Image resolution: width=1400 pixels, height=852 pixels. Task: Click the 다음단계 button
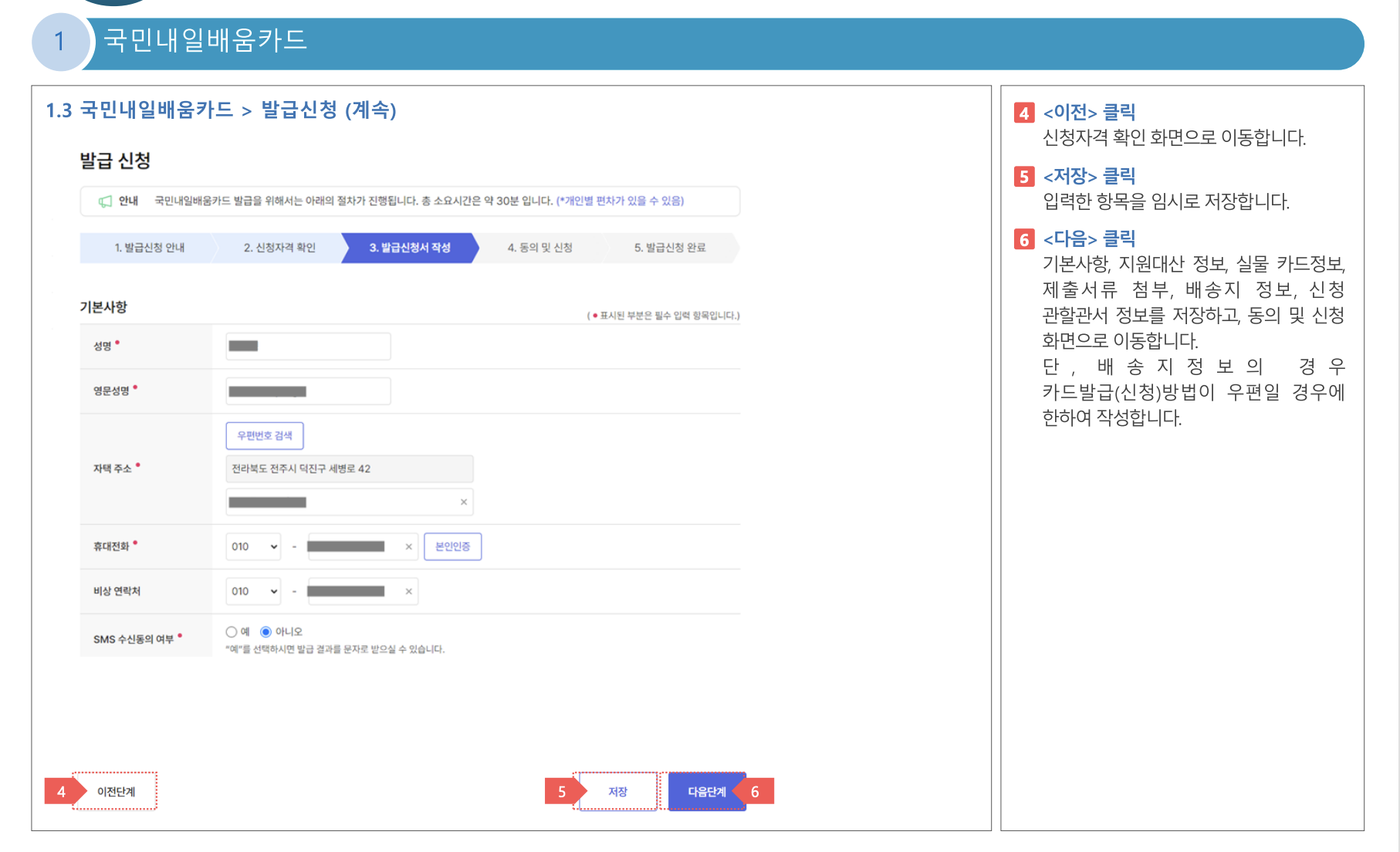(x=705, y=791)
